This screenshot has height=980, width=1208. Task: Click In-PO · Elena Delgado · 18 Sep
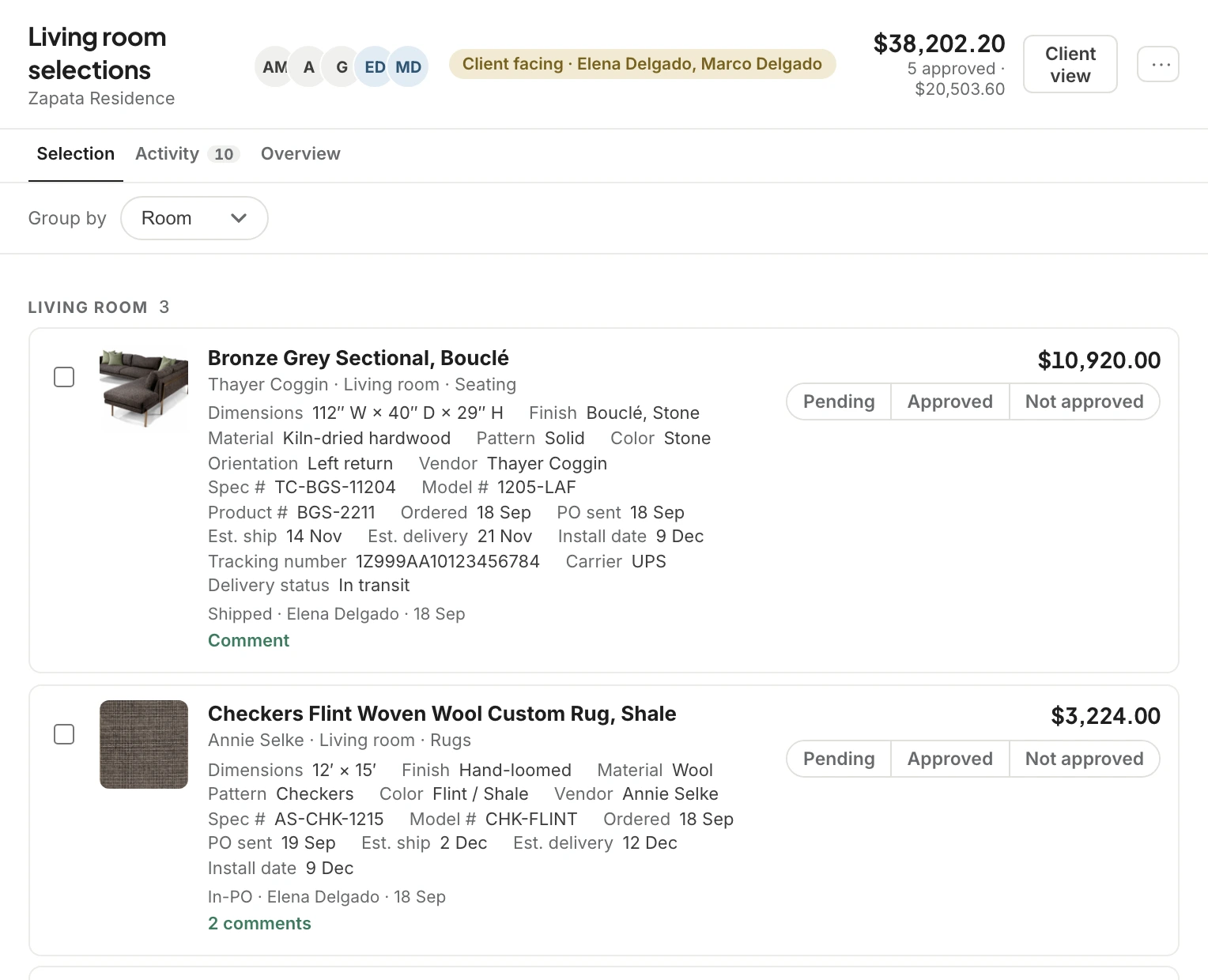click(327, 897)
